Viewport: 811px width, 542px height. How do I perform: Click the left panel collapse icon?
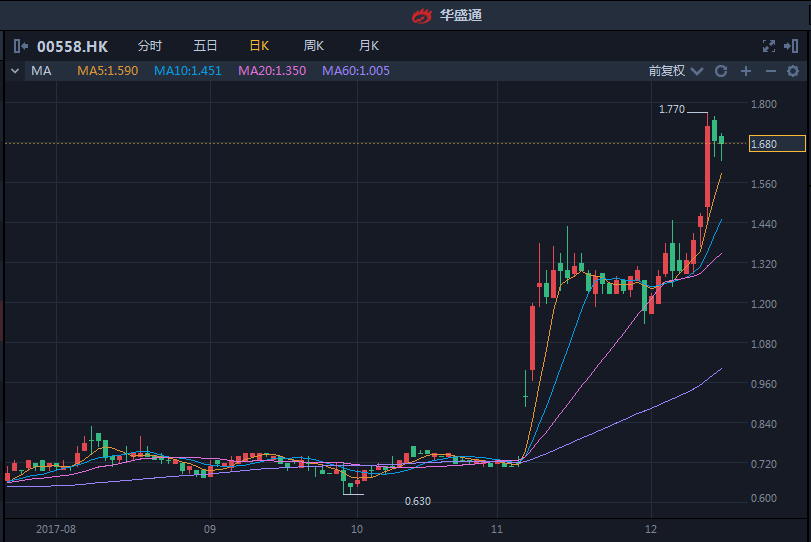(x=20, y=46)
